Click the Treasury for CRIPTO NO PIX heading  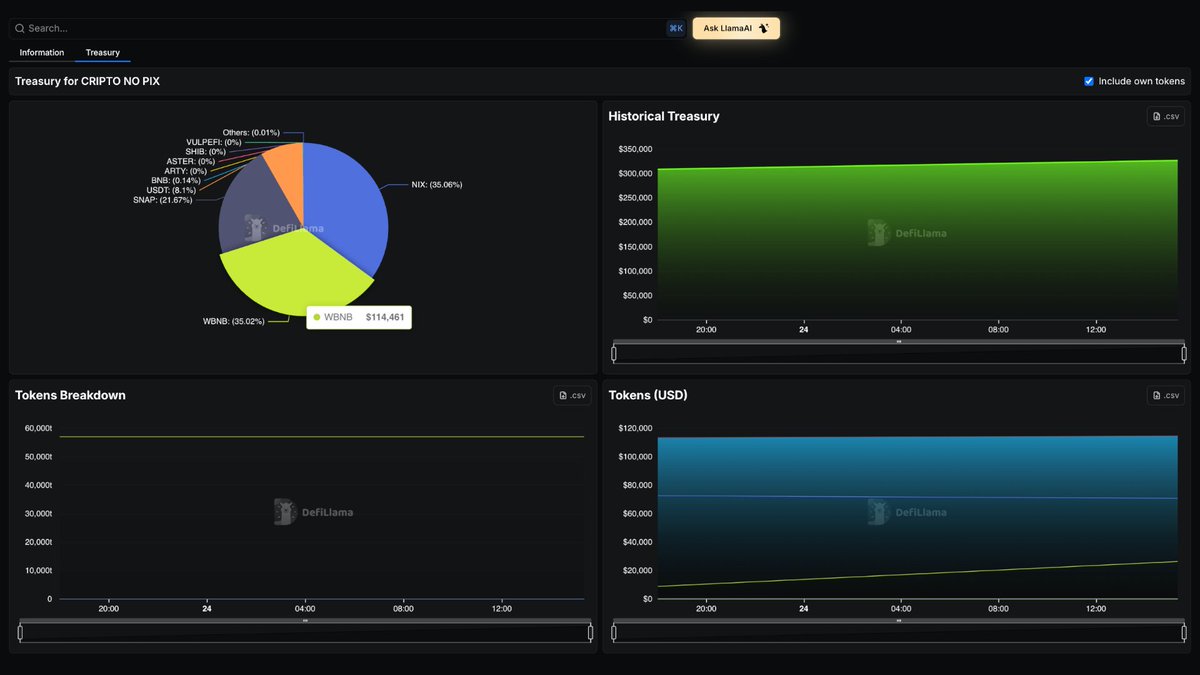pos(87,81)
